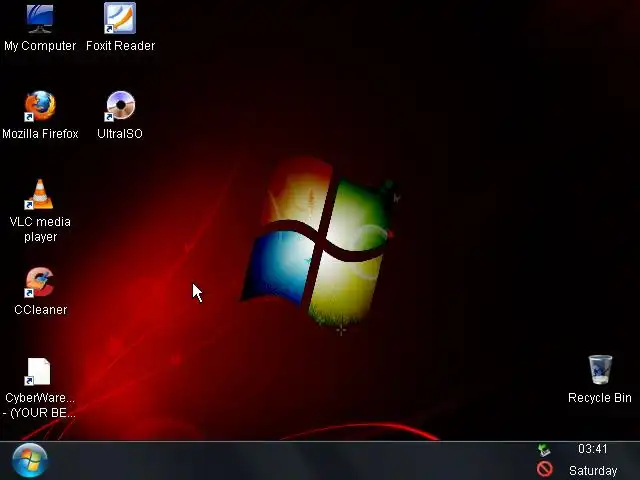Click the "Foxit Reader" label text
The width and height of the screenshot is (640, 480).
[x=120, y=46]
